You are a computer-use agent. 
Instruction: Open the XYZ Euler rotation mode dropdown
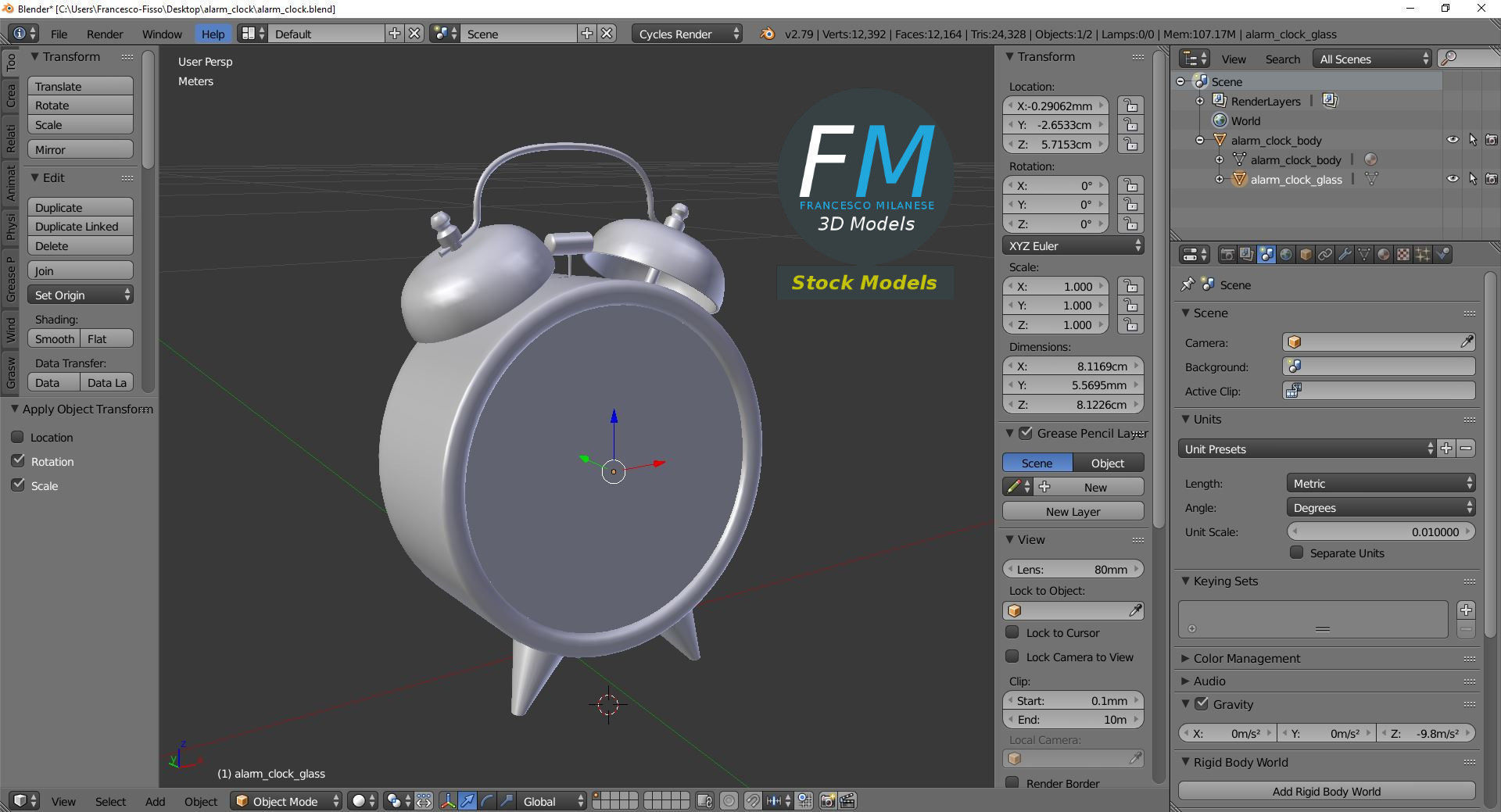tap(1073, 245)
